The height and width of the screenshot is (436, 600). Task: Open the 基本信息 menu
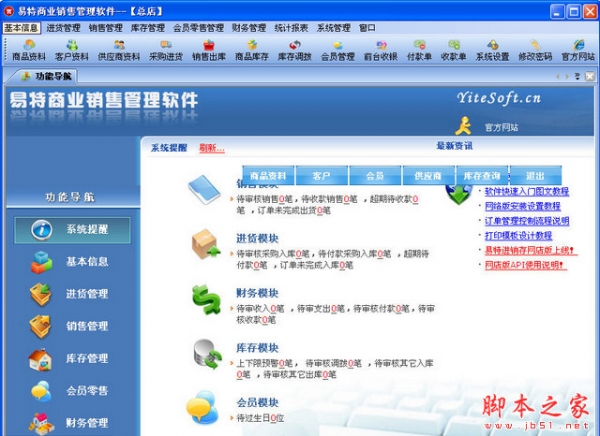coord(21,28)
